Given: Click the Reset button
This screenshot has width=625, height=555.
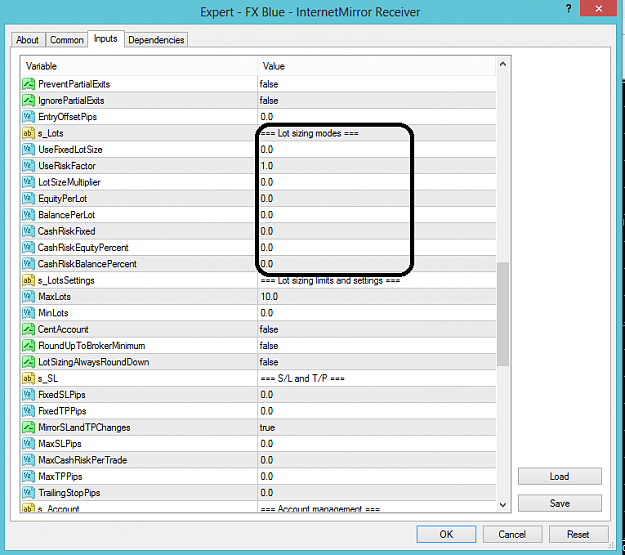Looking at the screenshot, I should pyautogui.click(x=578, y=534).
